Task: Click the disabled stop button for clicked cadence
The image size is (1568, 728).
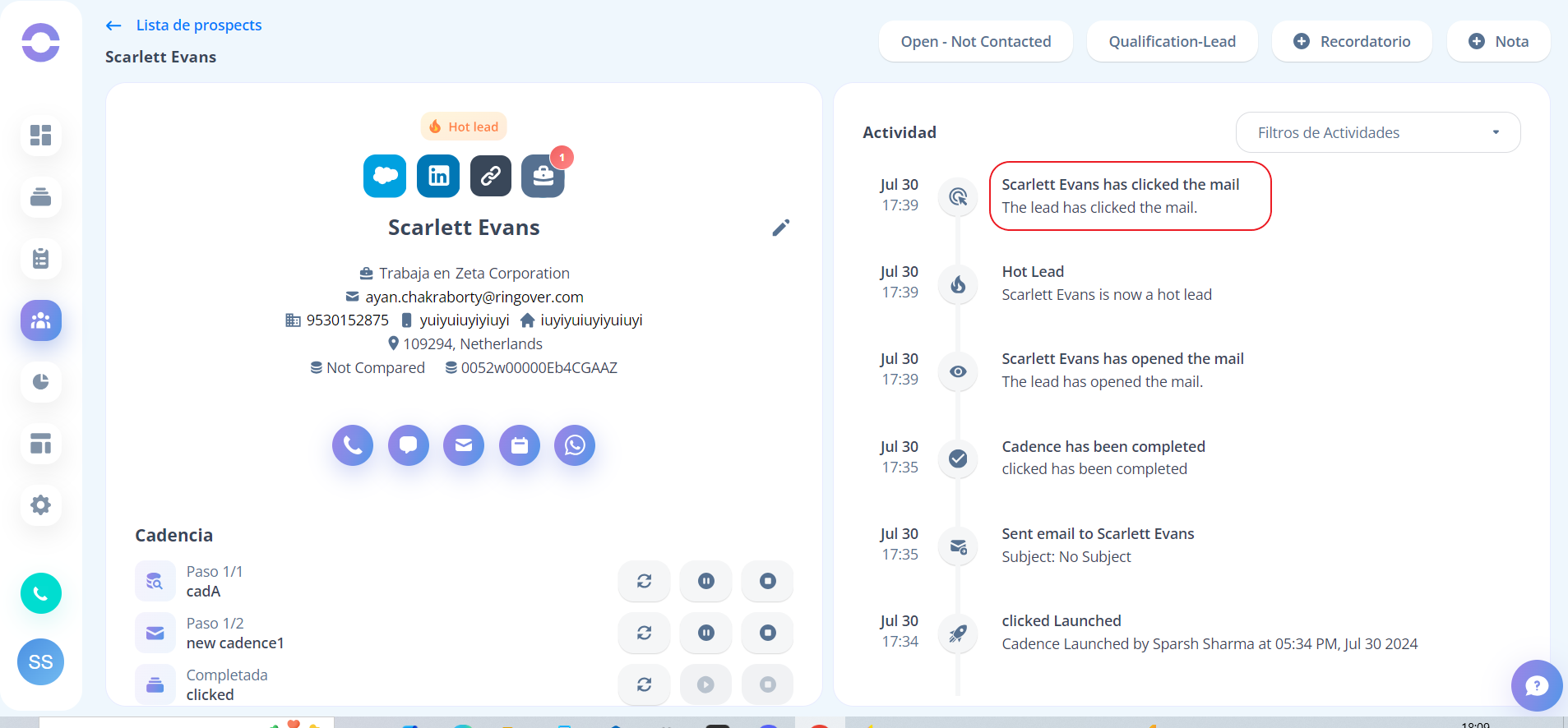Action: pos(768,684)
